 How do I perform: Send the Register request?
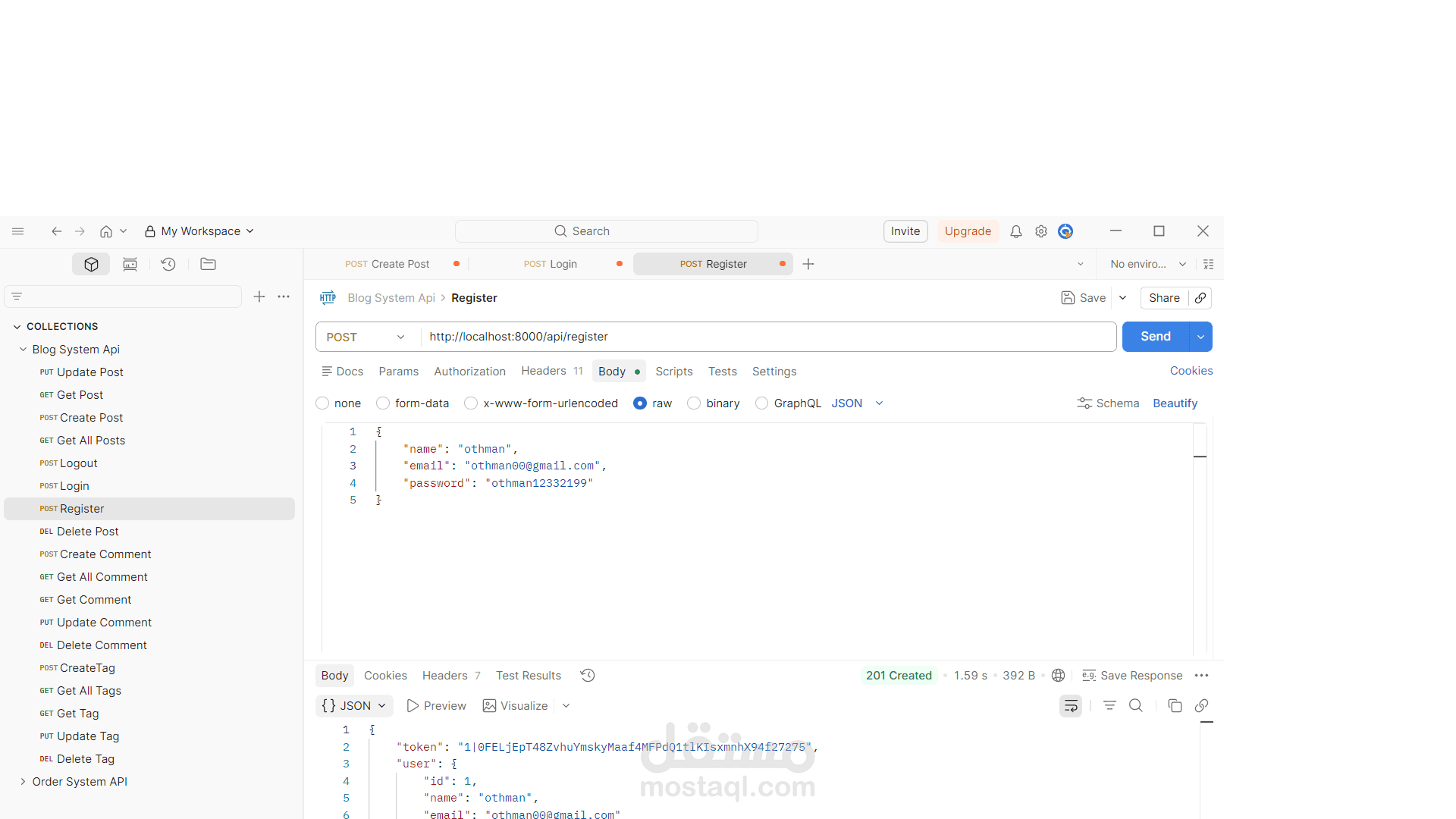[x=1155, y=337]
